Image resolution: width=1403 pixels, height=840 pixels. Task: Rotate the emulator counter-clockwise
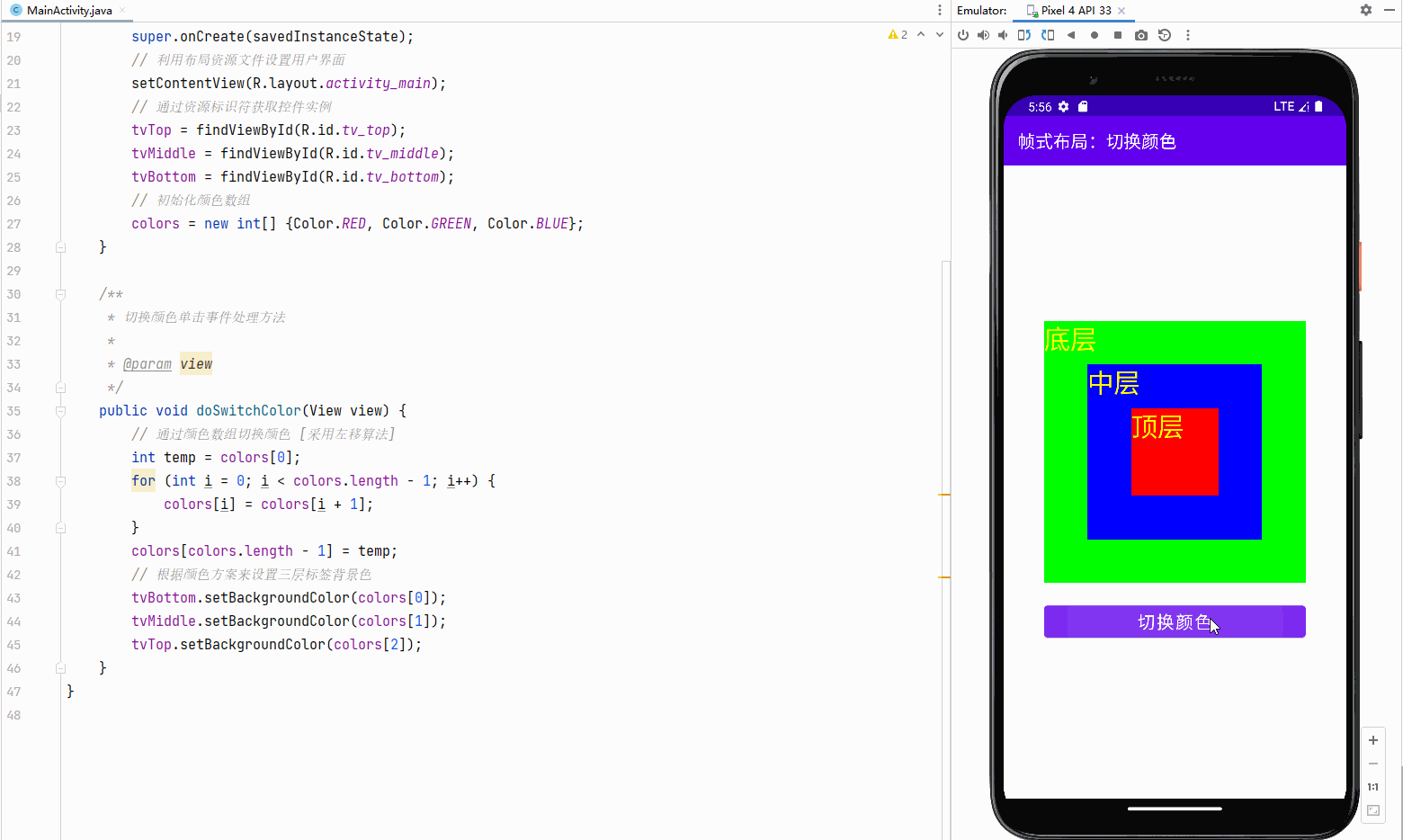(1023, 34)
